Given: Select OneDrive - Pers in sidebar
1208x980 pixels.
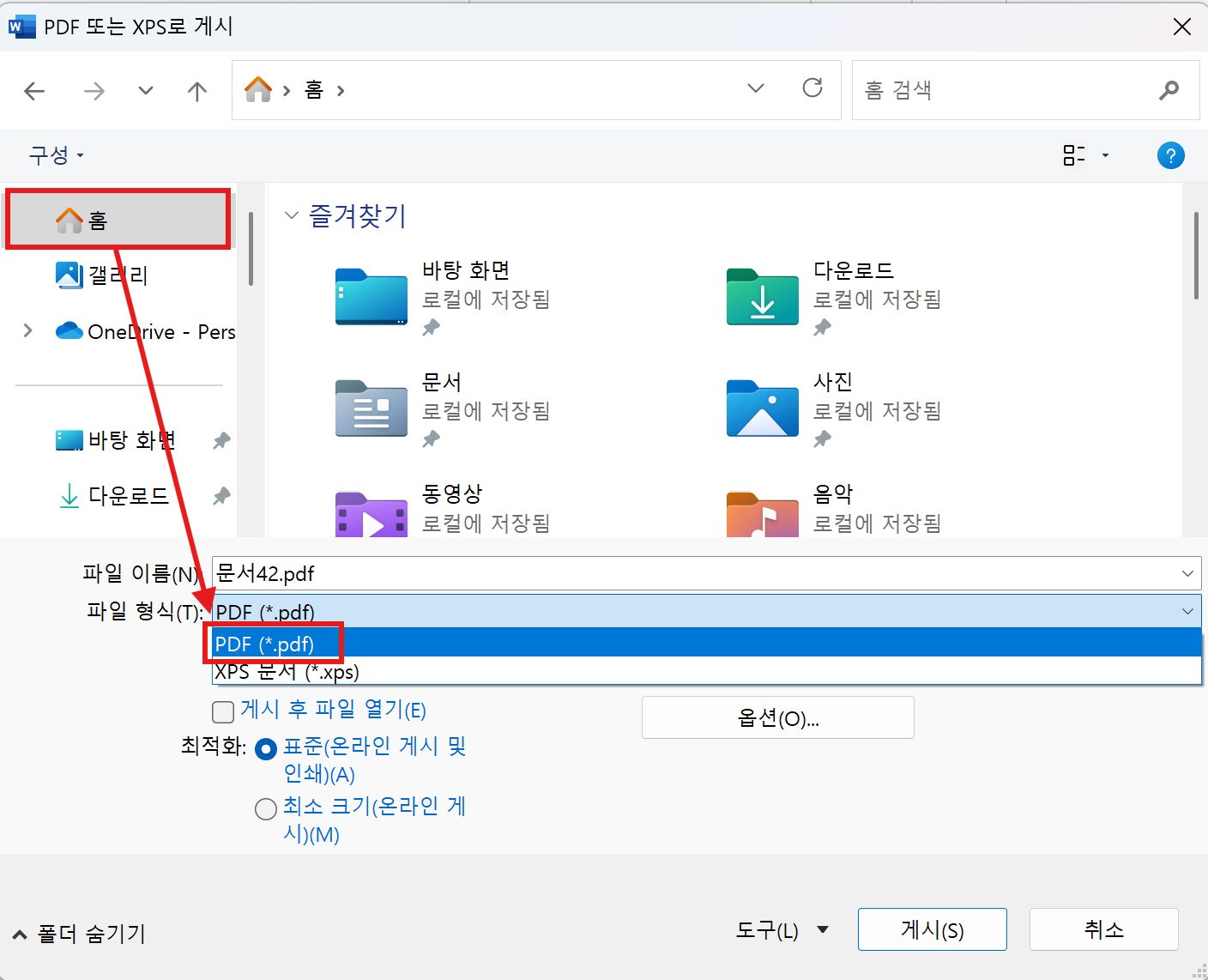Looking at the screenshot, I should tap(146, 331).
